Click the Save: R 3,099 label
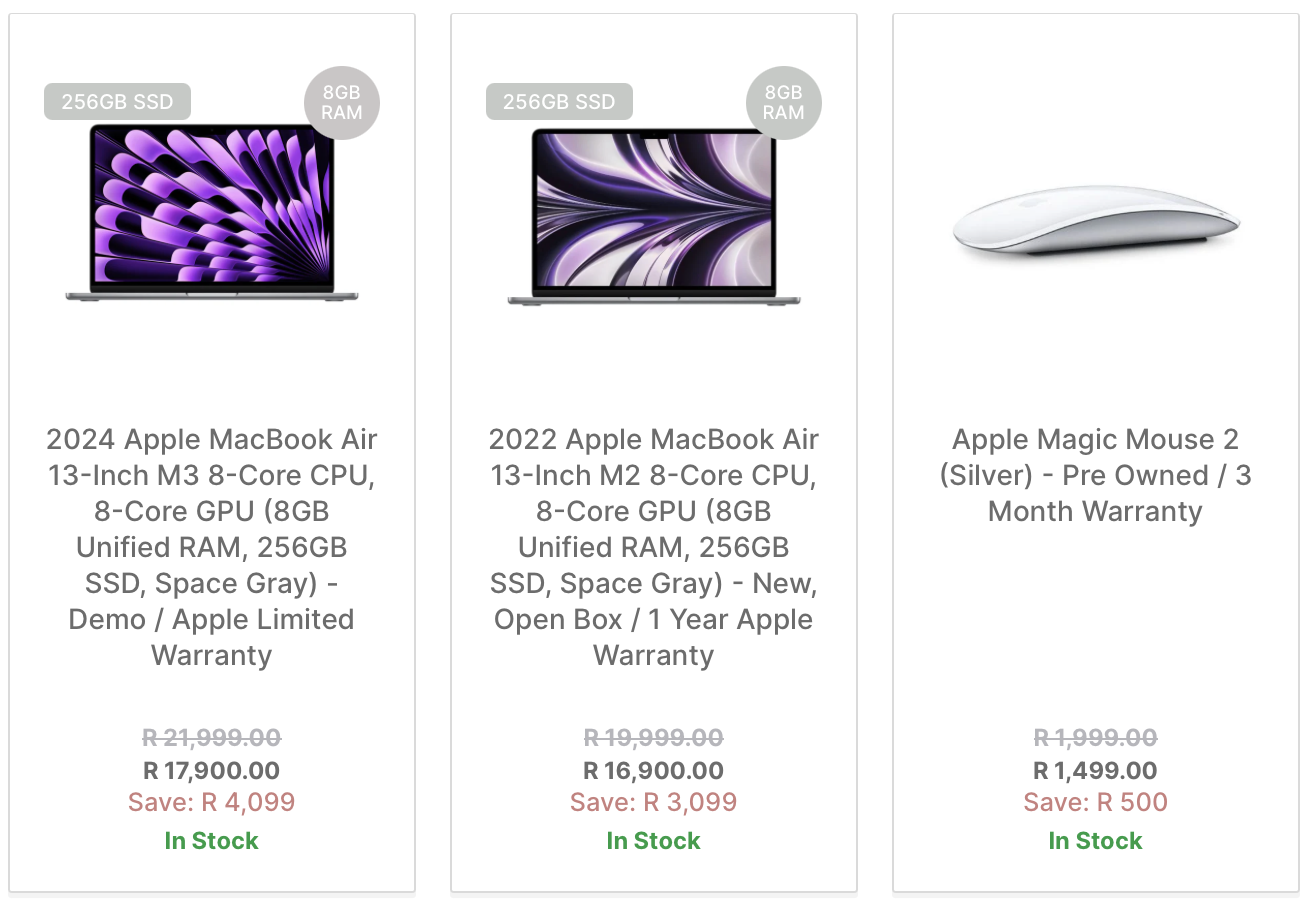This screenshot has width=1310, height=904. 653,803
